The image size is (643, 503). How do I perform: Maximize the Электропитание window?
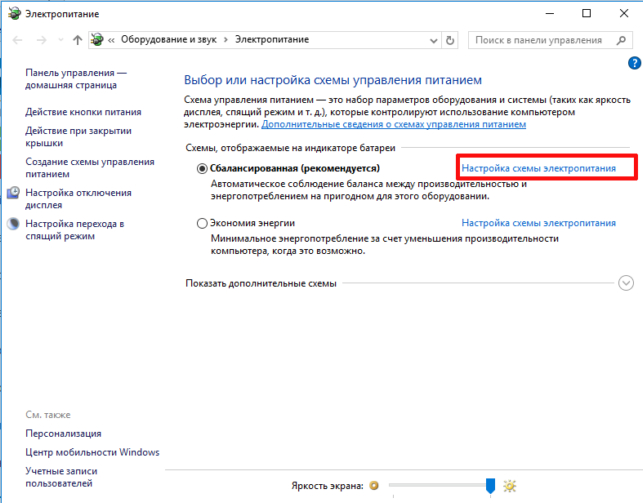coord(586,14)
